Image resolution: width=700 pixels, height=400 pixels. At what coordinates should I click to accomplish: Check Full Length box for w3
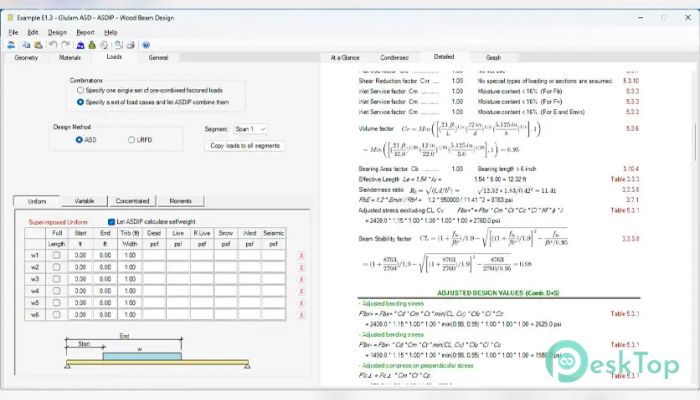56,279
